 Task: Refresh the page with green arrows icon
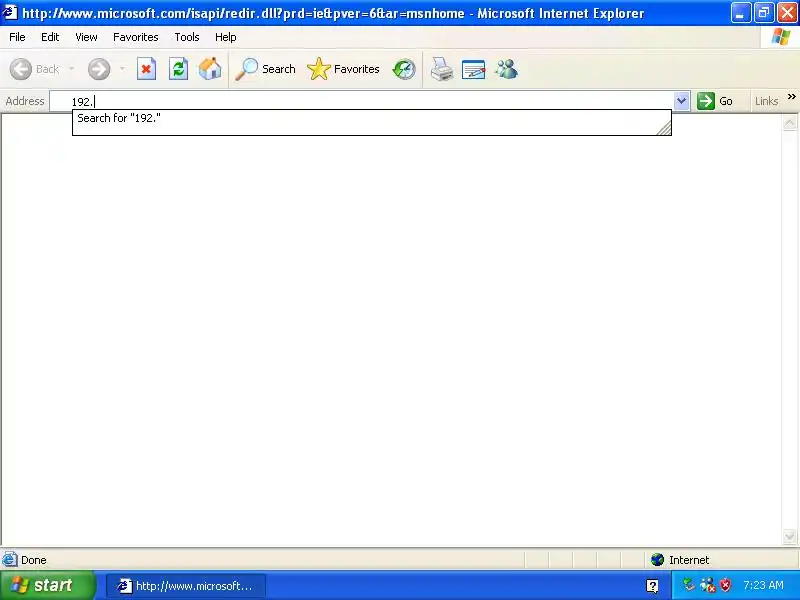click(x=178, y=69)
